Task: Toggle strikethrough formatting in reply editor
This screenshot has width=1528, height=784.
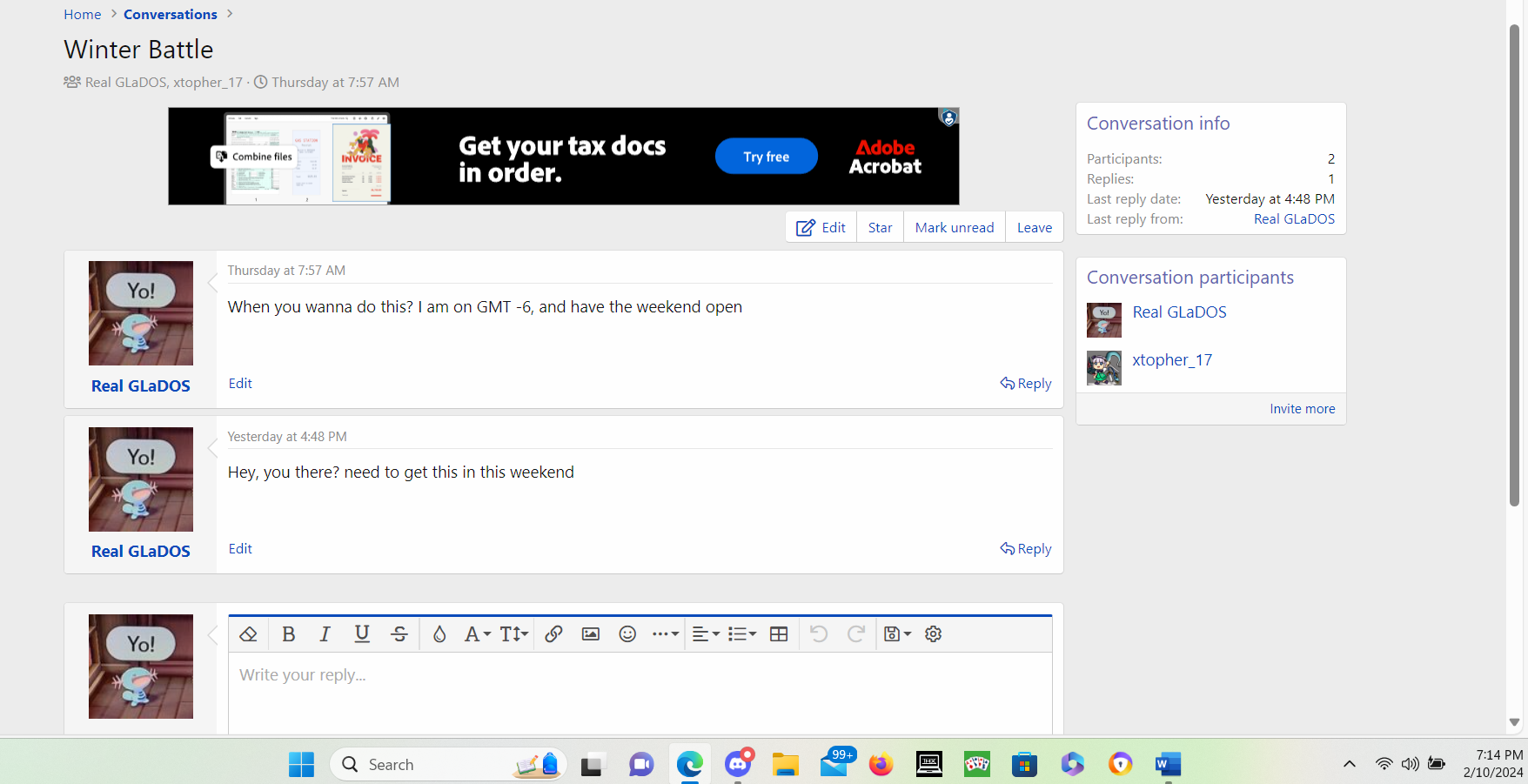Action: click(x=399, y=634)
